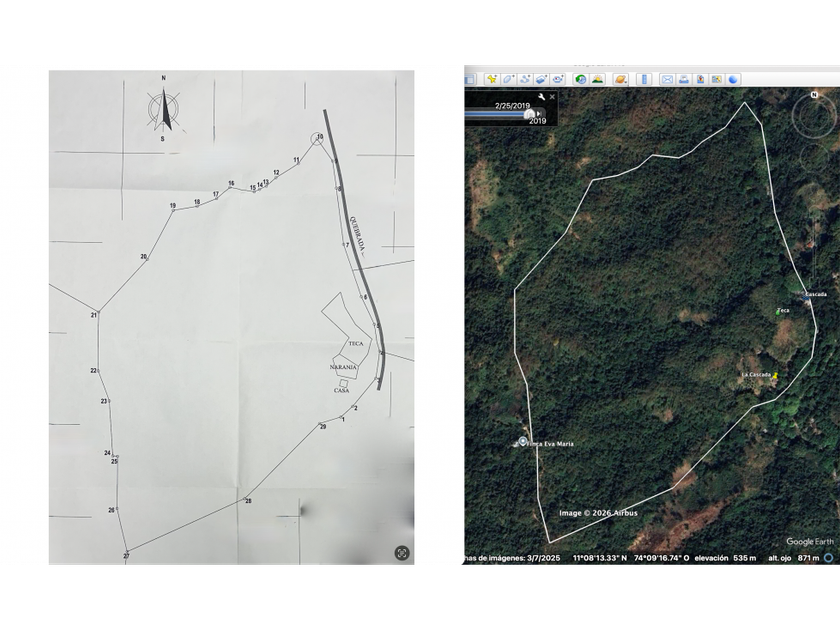This screenshot has height=630, width=840.
Task: Toggle sunlight across the landscape
Action: click(x=597, y=79)
